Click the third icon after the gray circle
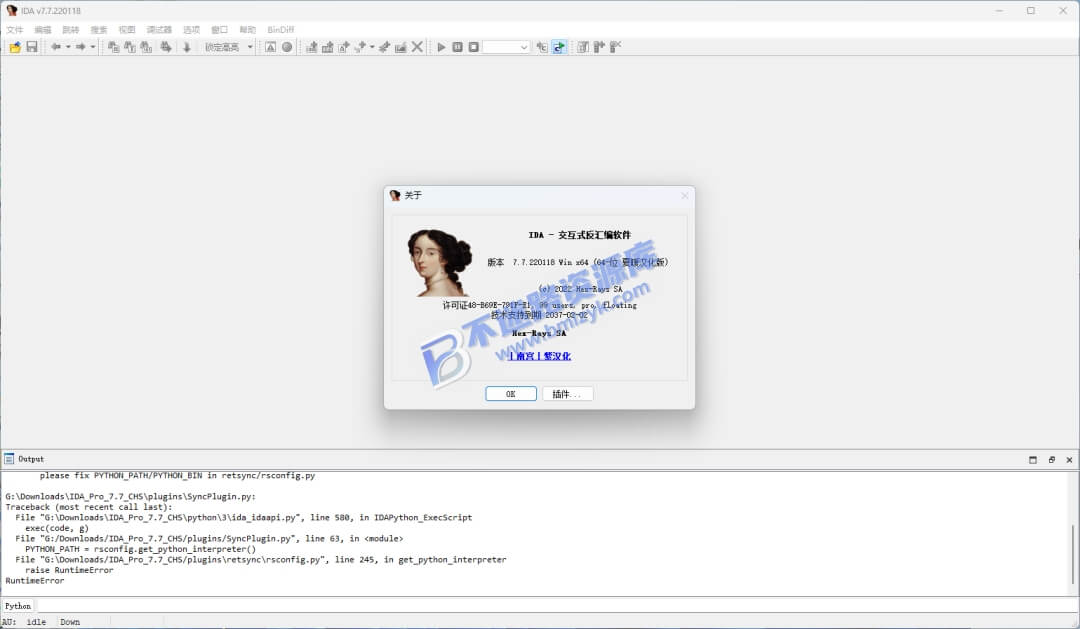The width and height of the screenshot is (1080, 629). coord(344,47)
